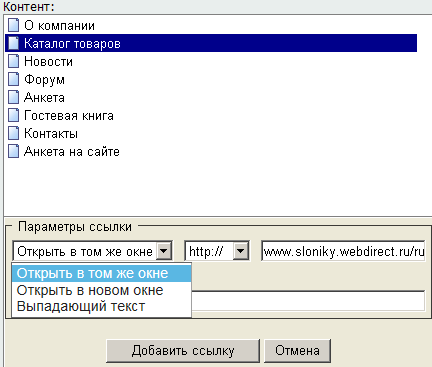
Task: Click the empty text field below URL
Action: tap(308, 301)
